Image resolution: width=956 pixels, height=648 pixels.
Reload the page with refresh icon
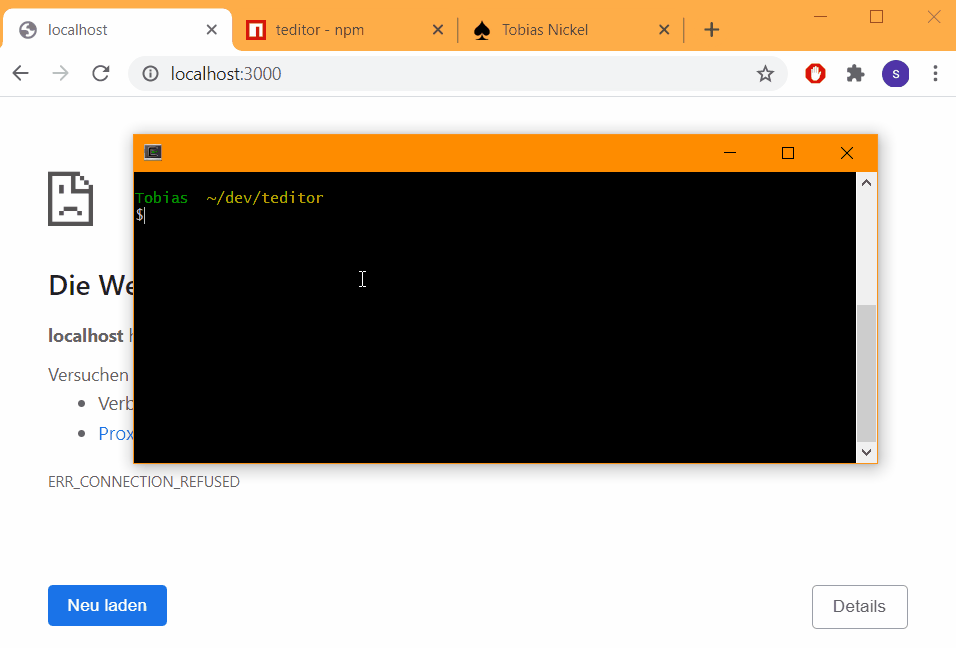(100, 73)
